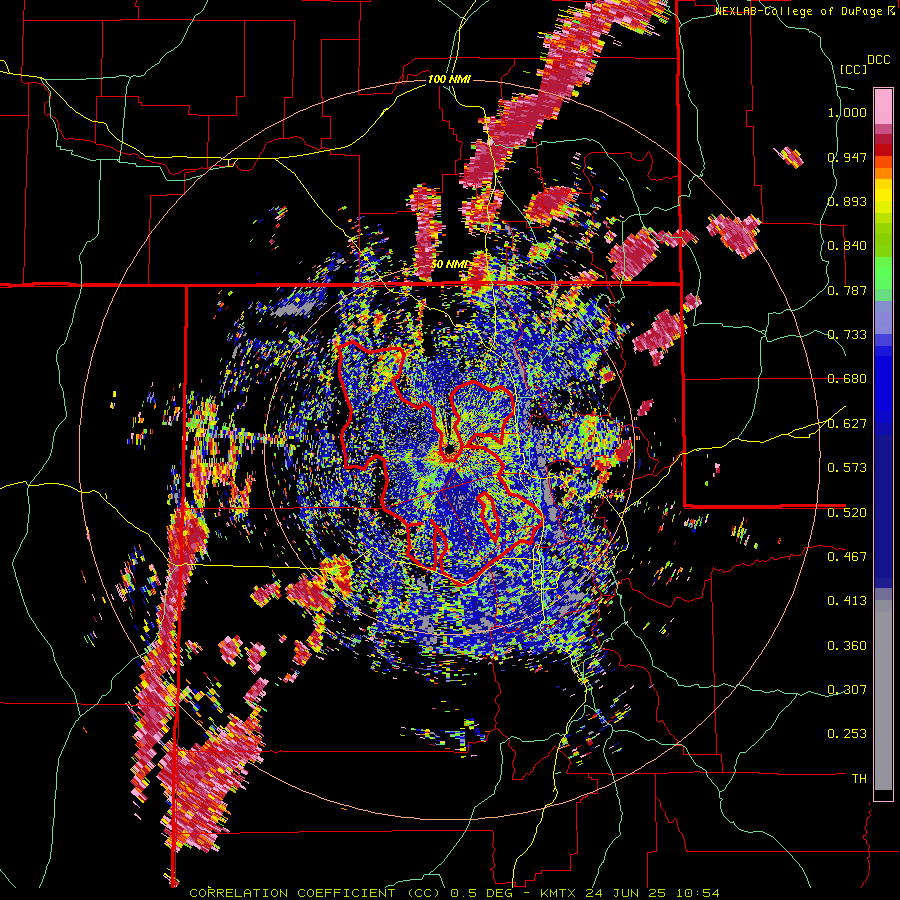Click the "KMTX" station ID in the caption

coord(557,893)
